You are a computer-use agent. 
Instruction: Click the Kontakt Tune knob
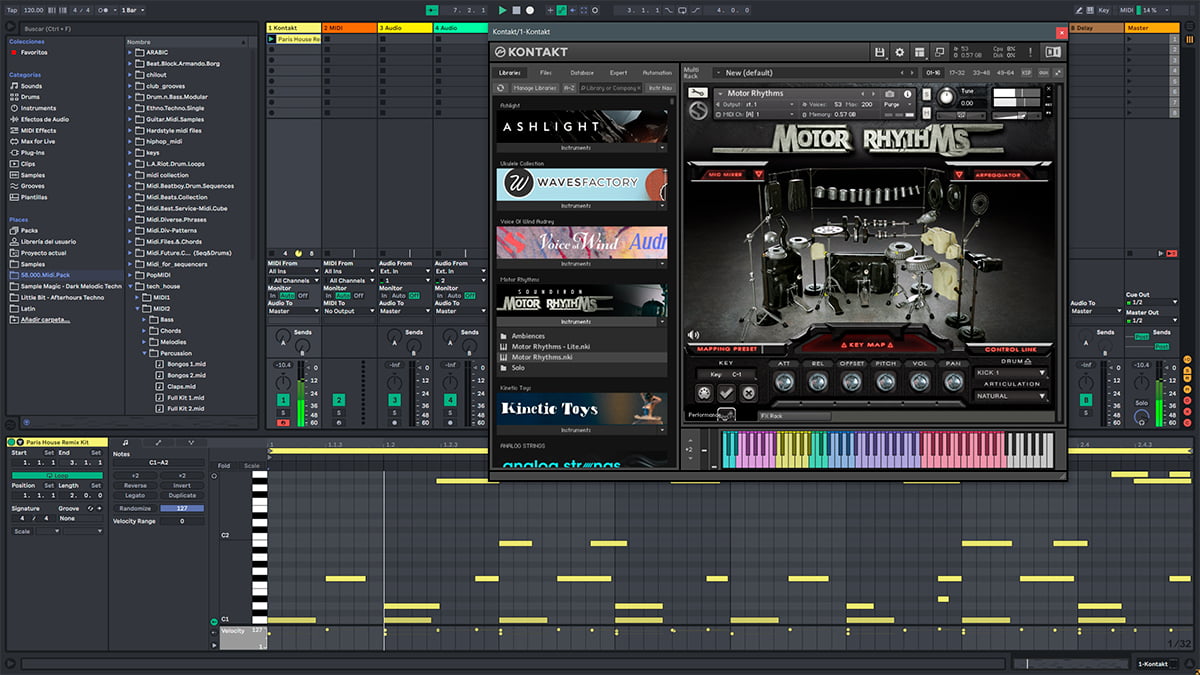coord(946,96)
